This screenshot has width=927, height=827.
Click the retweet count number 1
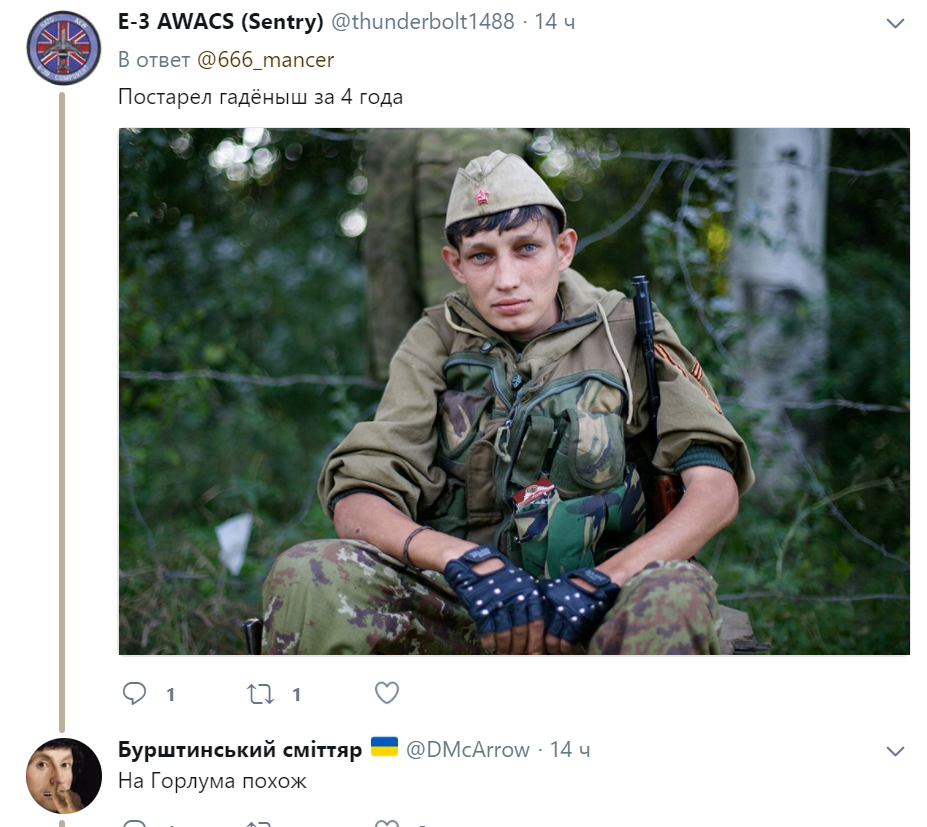pos(296,694)
